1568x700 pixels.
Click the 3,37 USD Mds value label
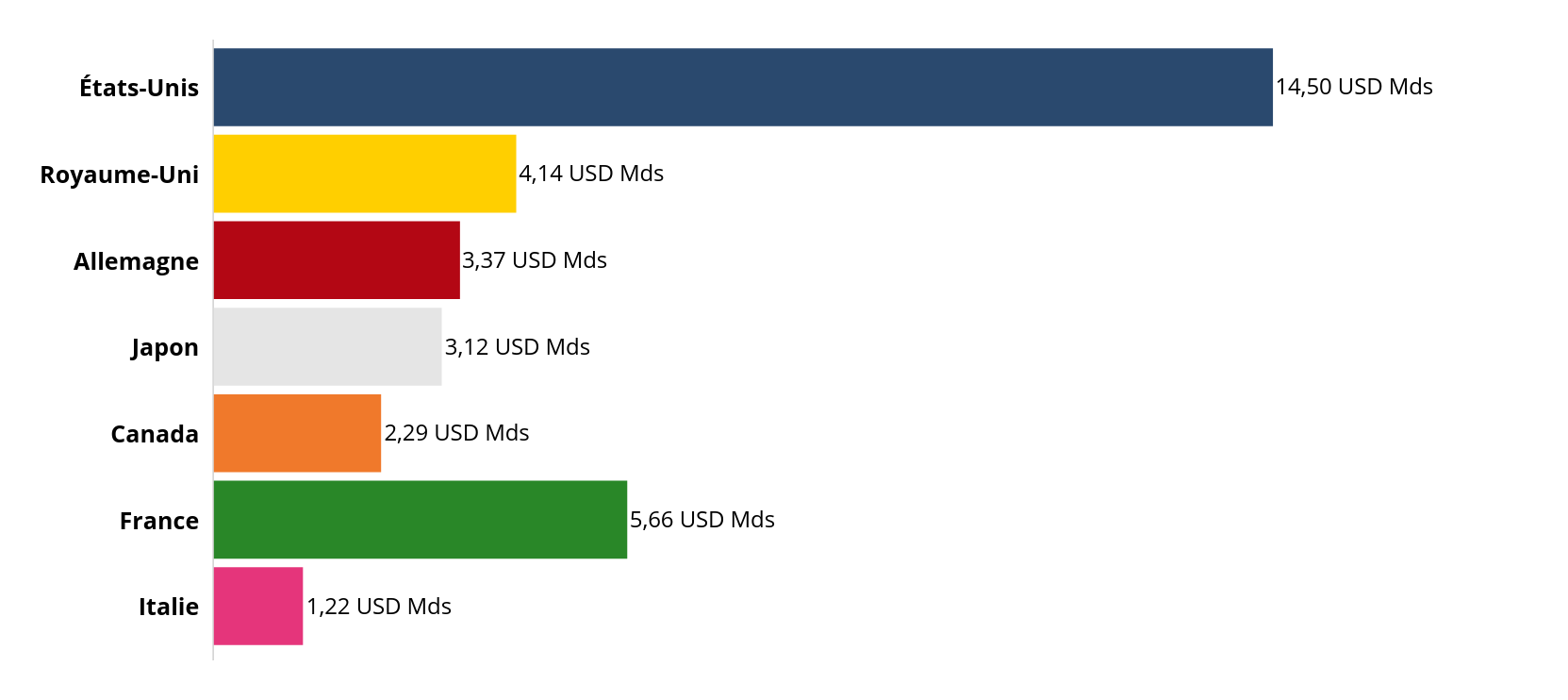pyautogui.click(x=535, y=260)
